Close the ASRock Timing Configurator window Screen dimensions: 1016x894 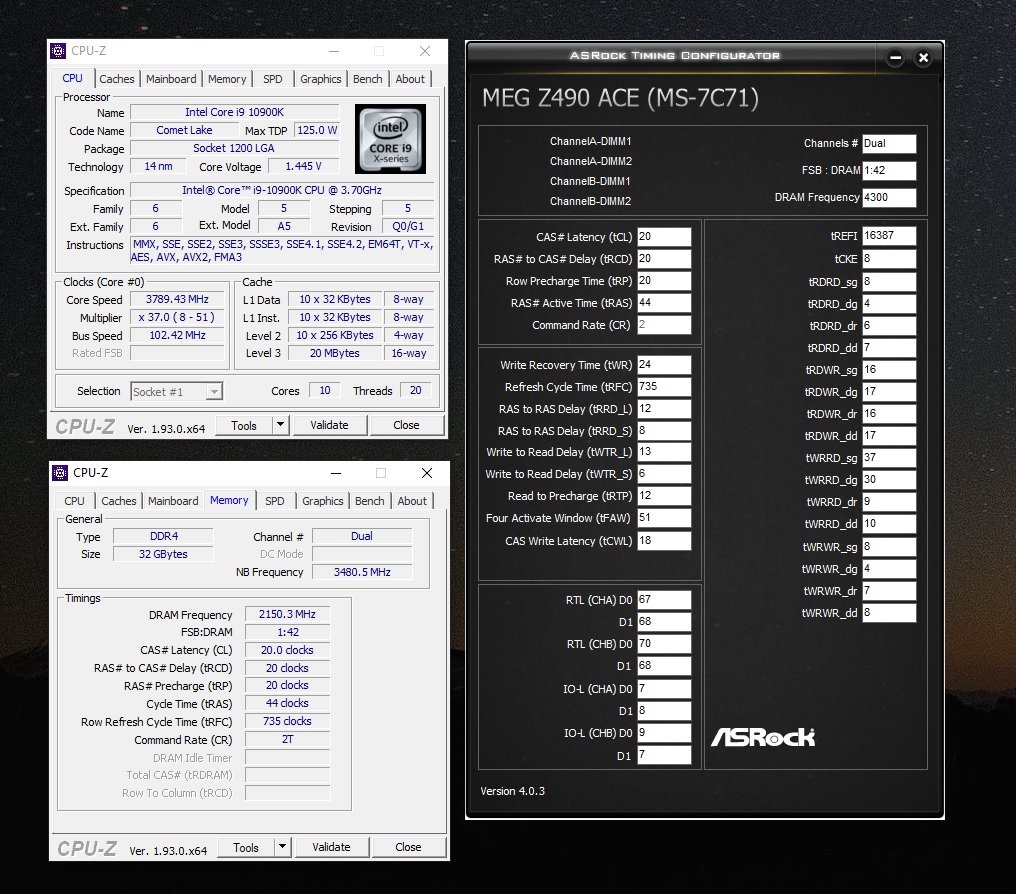click(x=923, y=58)
